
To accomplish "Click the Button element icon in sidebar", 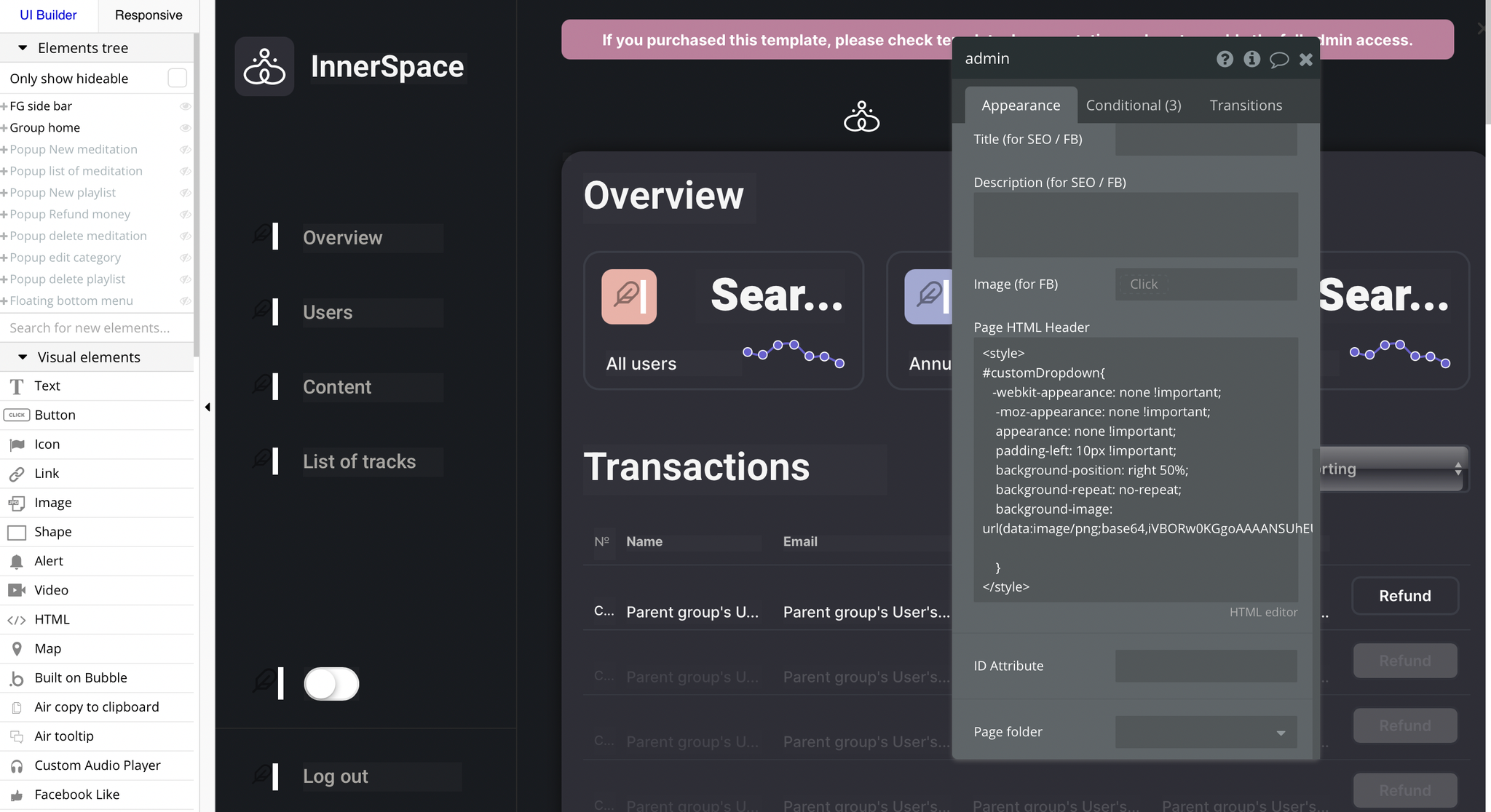I will 17,414.
